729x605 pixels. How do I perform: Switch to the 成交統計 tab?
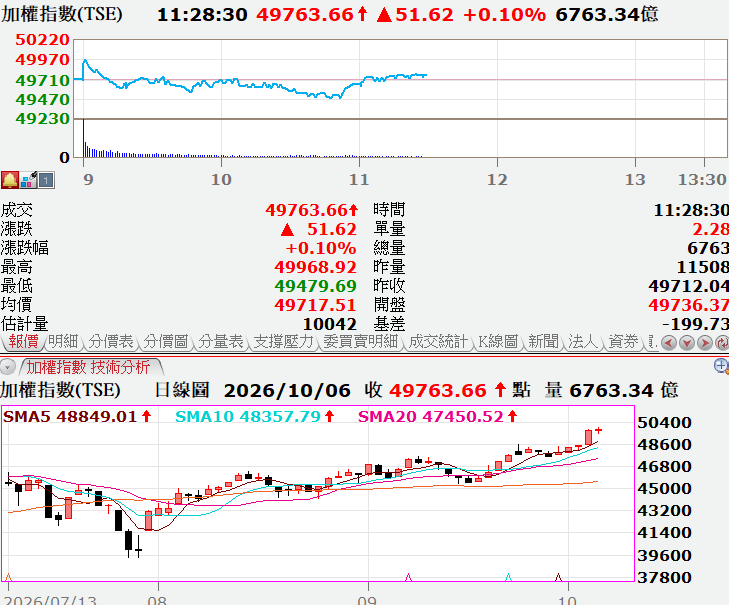coord(438,342)
